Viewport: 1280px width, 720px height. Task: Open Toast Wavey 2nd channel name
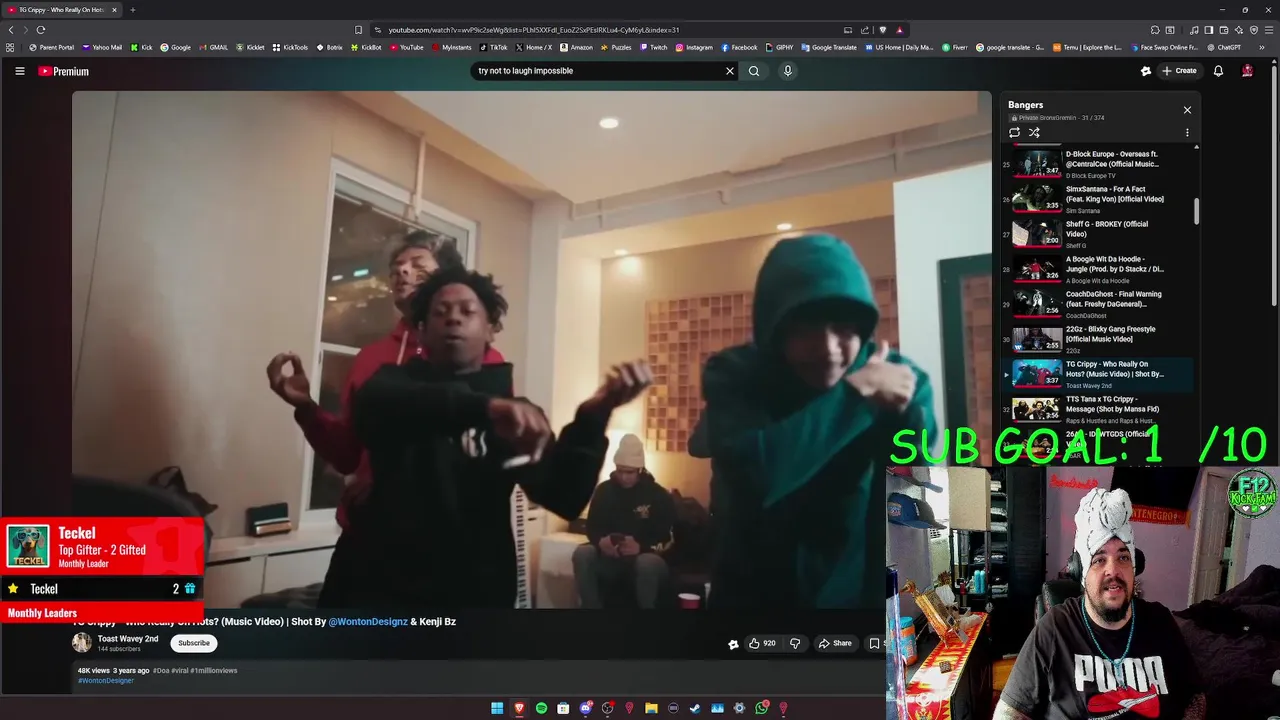tap(128, 638)
